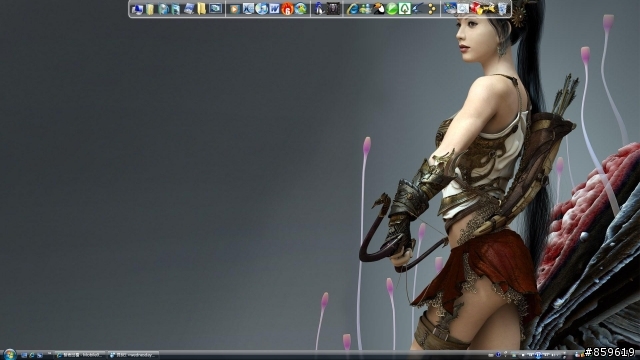Open the round green checkmark icon
Viewport: 640px width, 360px height.
(392, 9)
